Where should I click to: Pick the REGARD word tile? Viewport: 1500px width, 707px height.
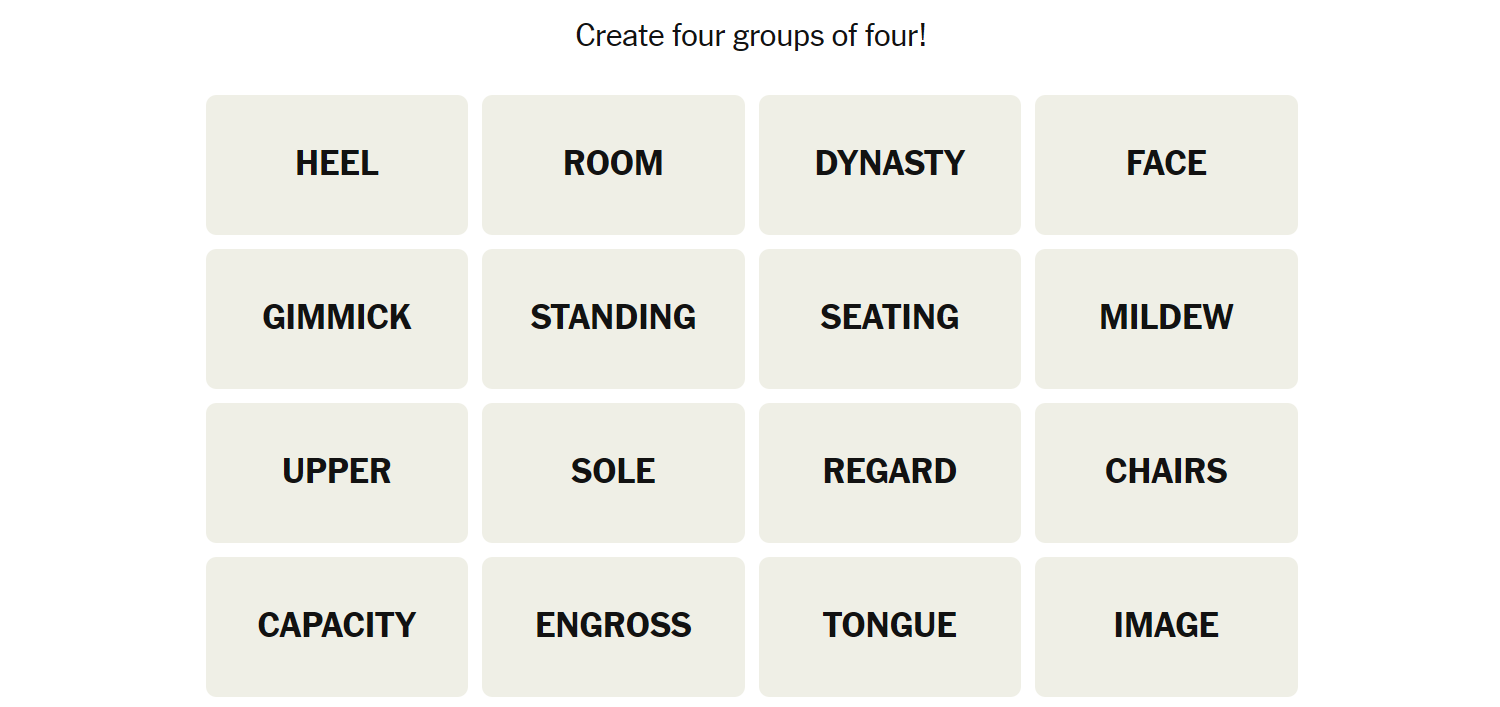click(x=890, y=473)
